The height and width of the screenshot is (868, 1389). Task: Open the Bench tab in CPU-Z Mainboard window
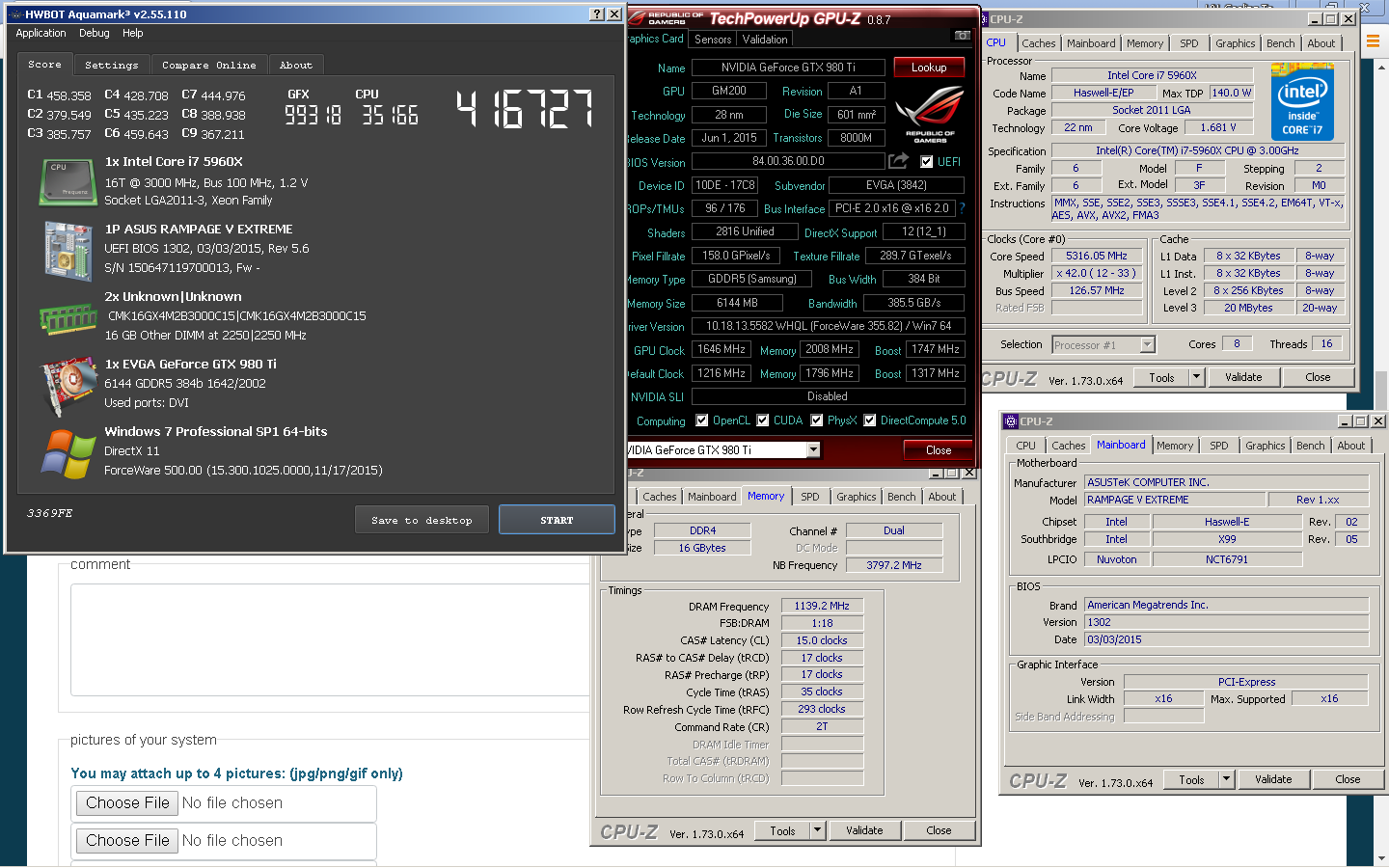tap(1310, 446)
